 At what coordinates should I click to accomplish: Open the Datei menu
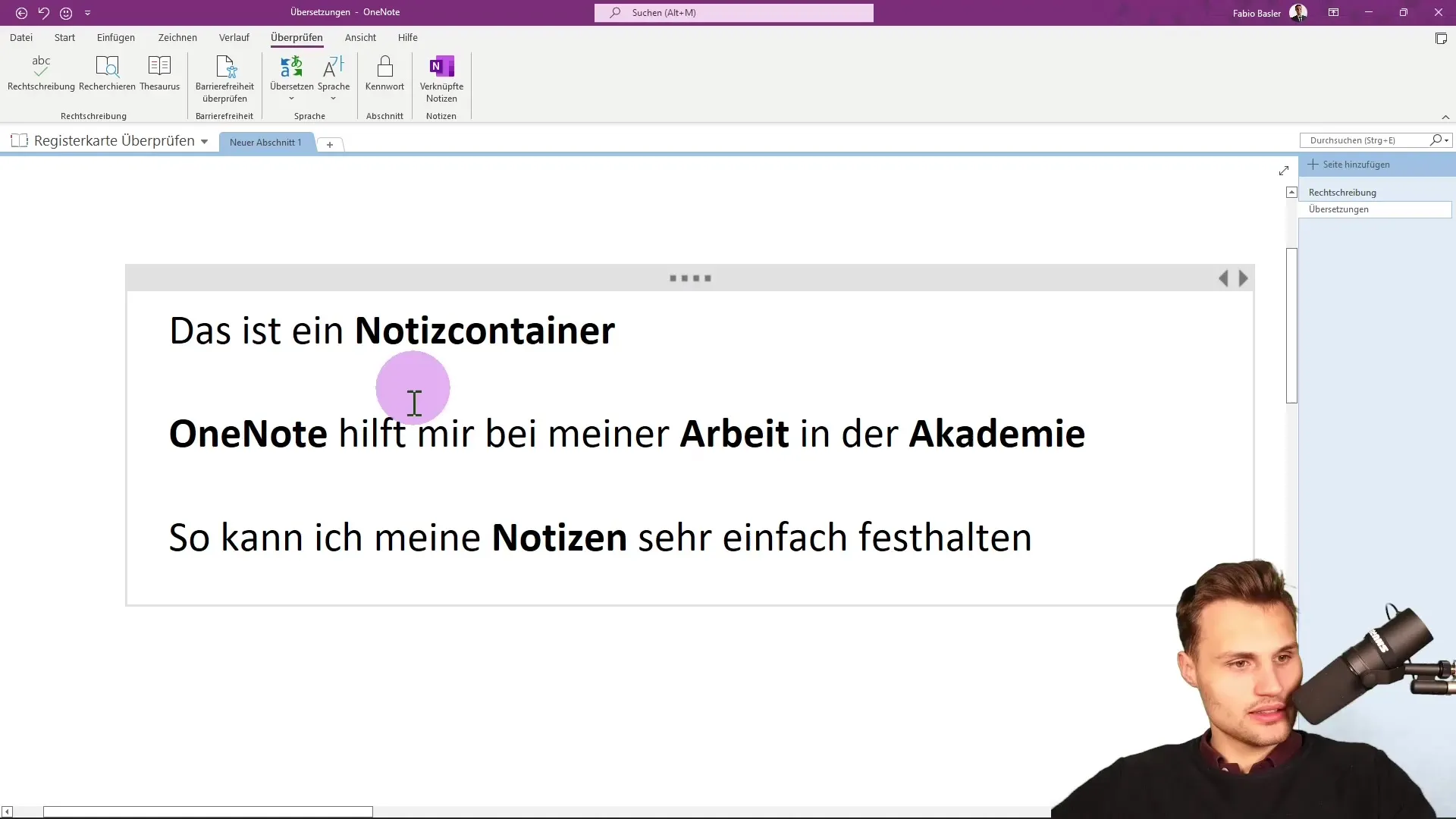pos(21,37)
